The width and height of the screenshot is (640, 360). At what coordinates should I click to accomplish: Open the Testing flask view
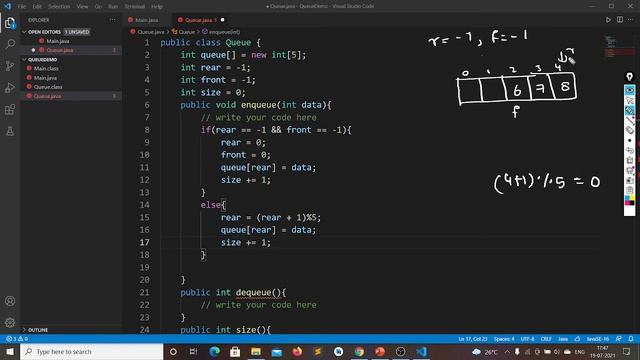10,131
